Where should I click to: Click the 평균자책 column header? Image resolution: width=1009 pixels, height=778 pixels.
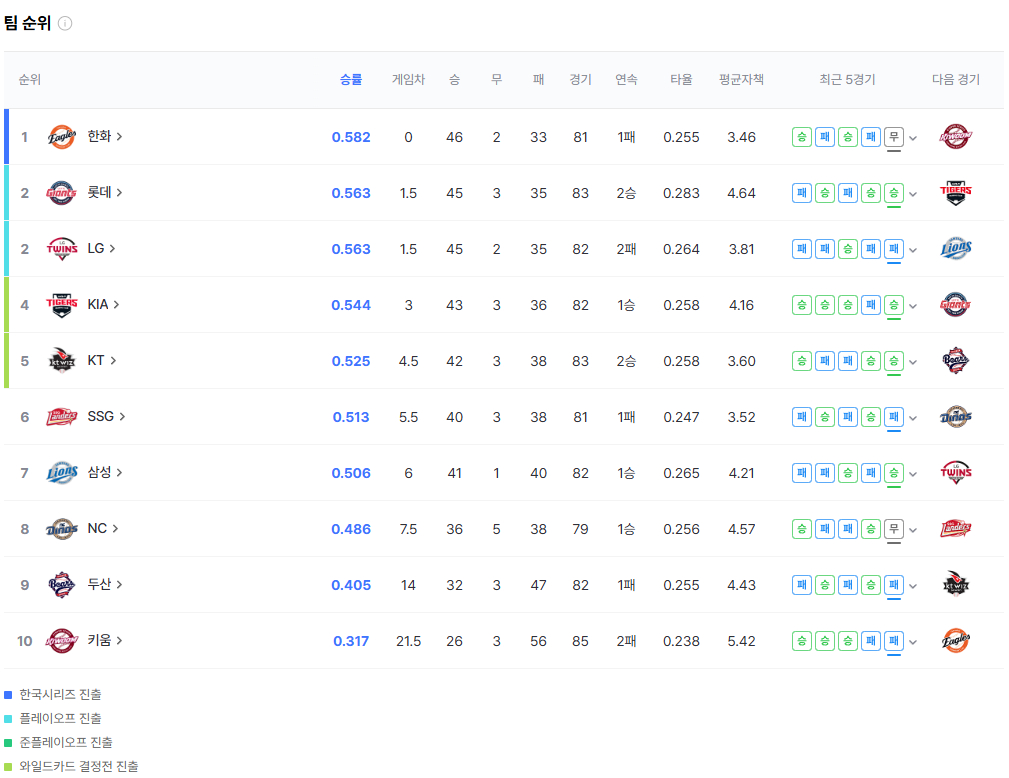[741, 80]
